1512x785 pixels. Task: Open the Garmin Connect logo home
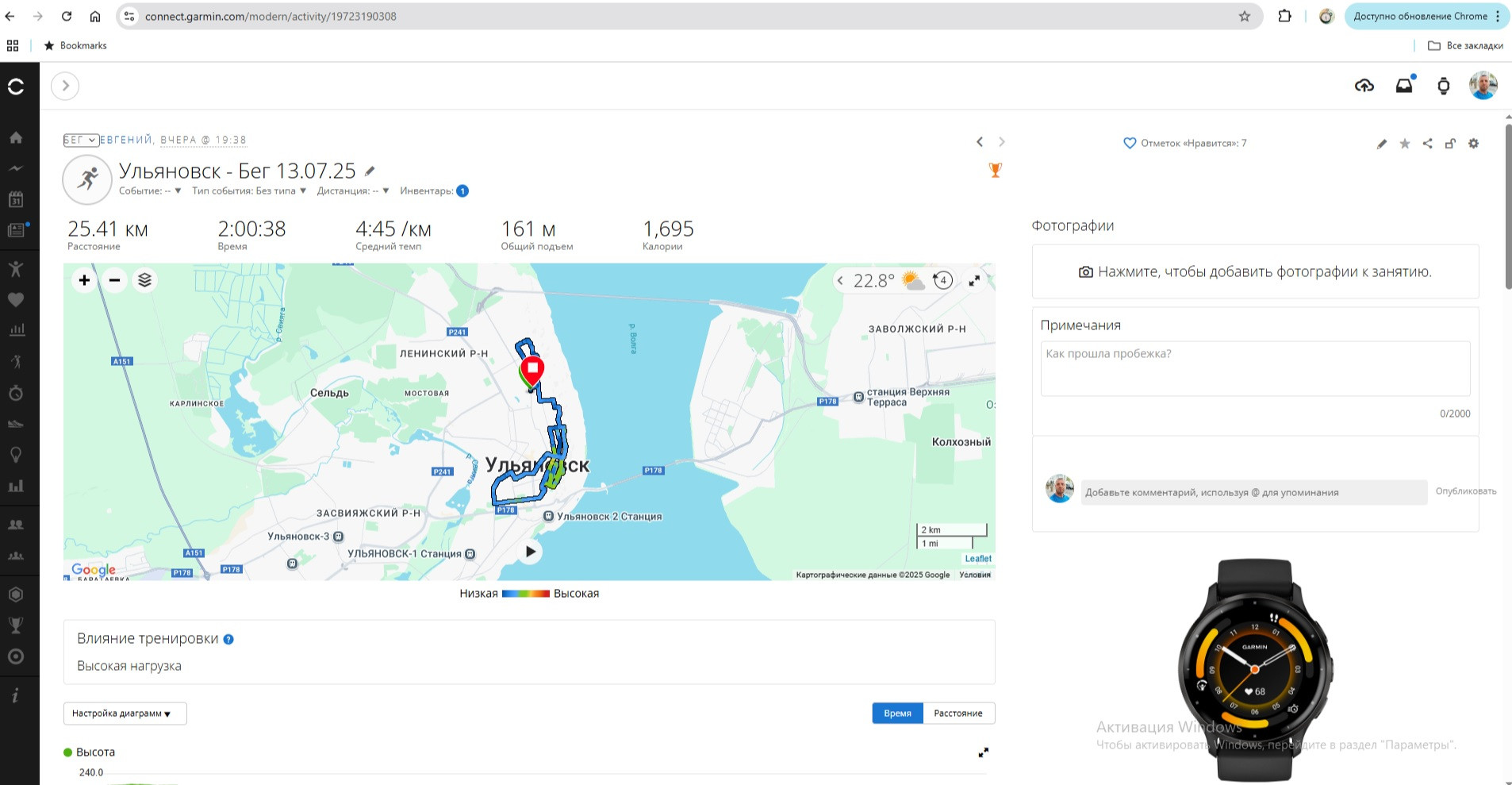point(16,87)
